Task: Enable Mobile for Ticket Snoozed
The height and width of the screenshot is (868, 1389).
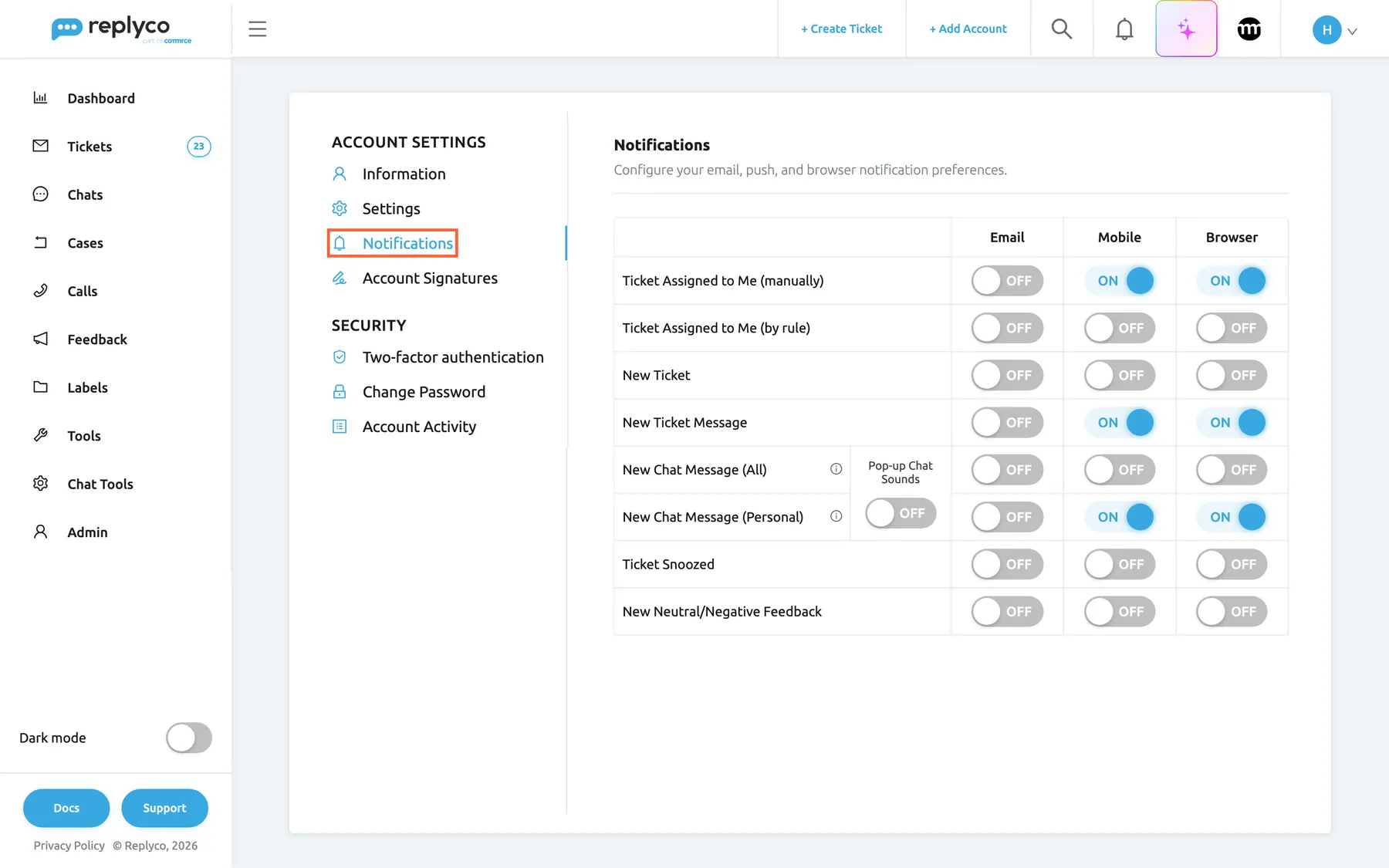Action: pos(1120,564)
